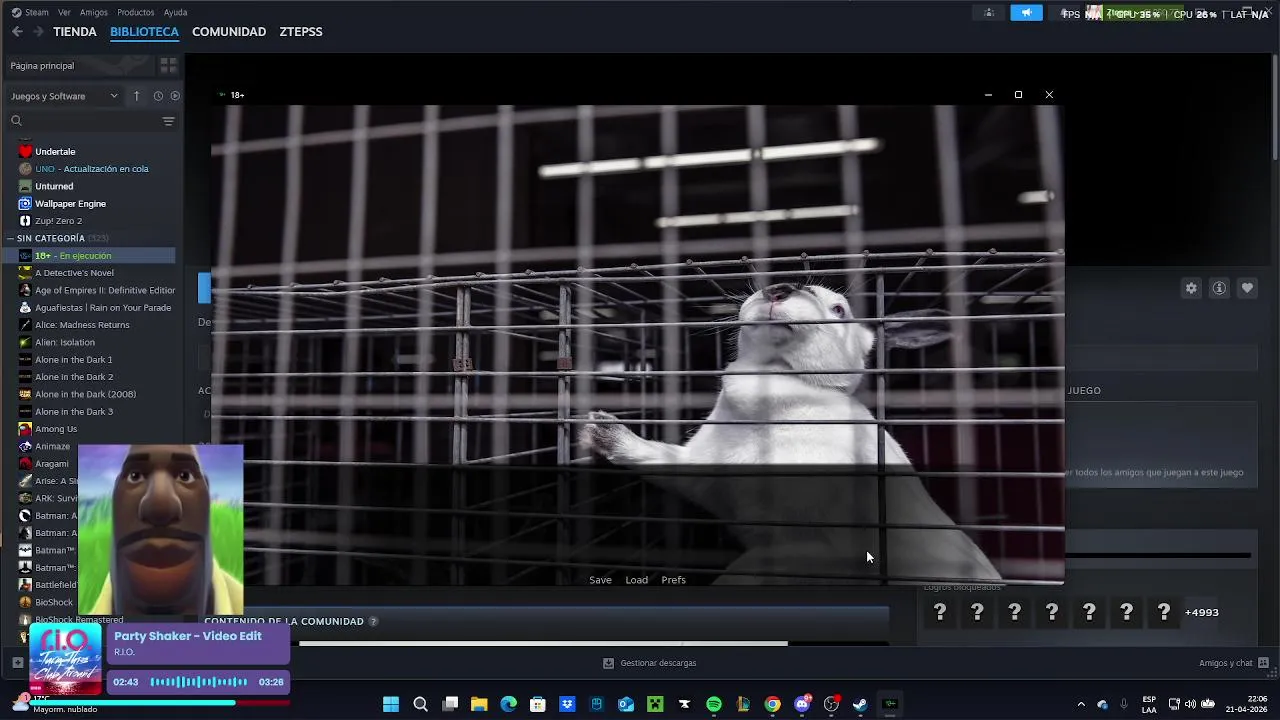Open Amigos y chat

(1234, 663)
